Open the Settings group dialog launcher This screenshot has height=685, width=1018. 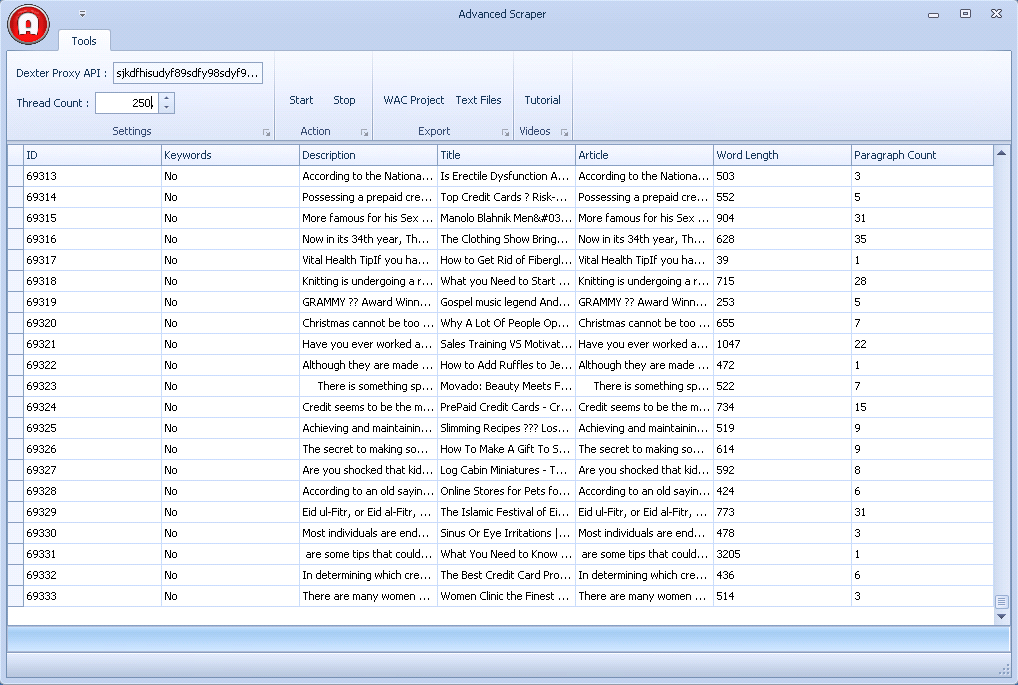[x=266, y=132]
